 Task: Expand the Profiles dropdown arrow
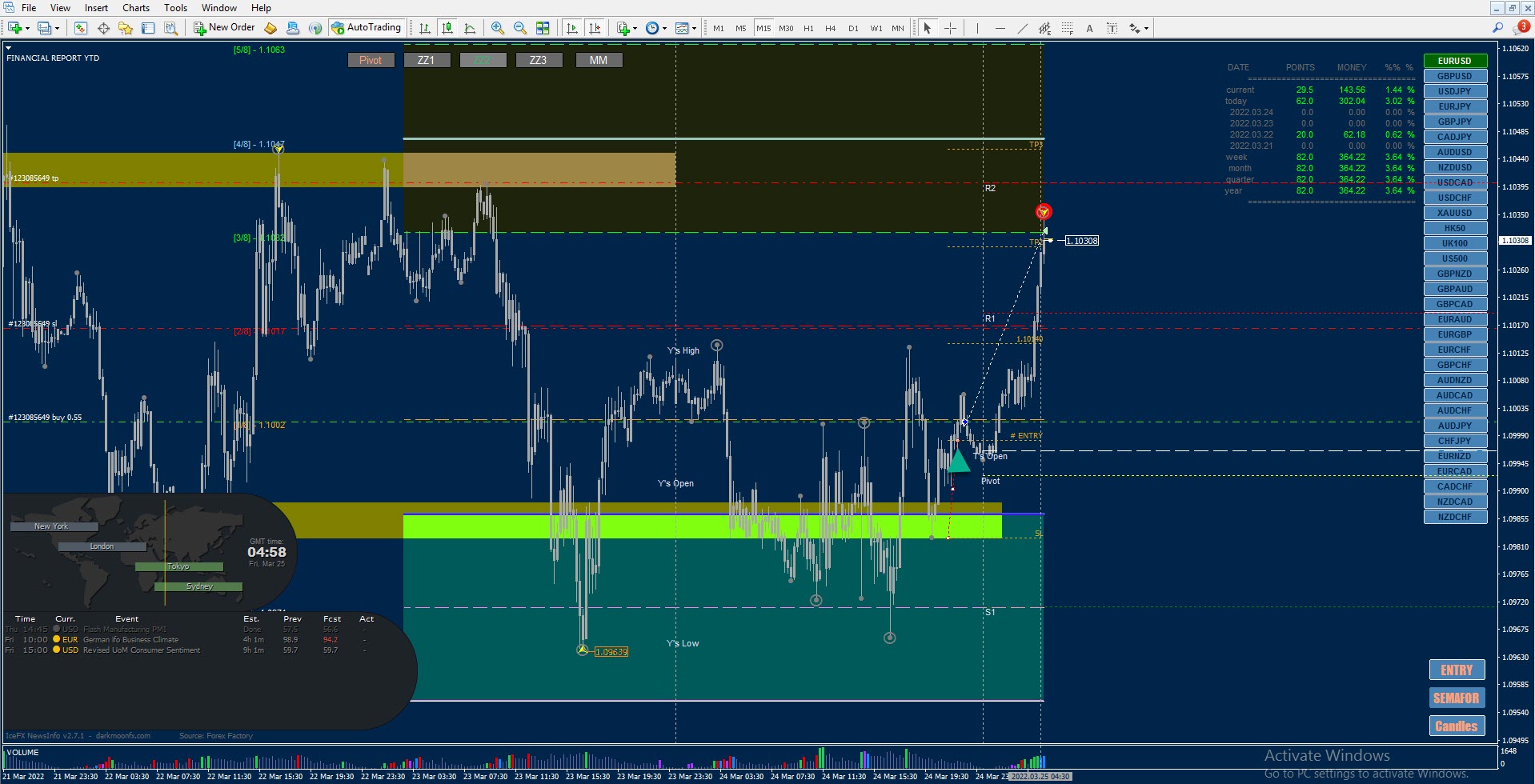click(x=57, y=28)
